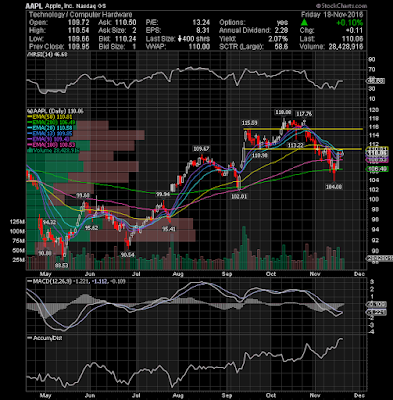This screenshot has width=393, height=400.
Task: Click the Prev Close value 109.95
Action: click(x=79, y=47)
